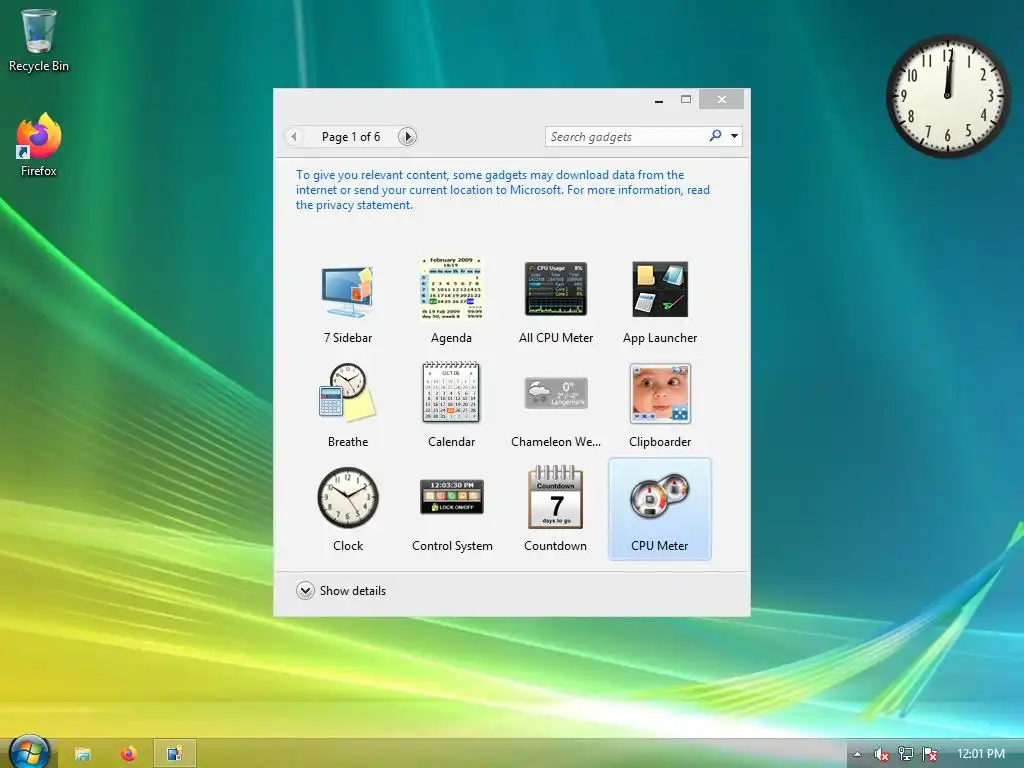This screenshot has width=1024, height=768.
Task: Open the network status tray icon
Action: [x=905, y=754]
